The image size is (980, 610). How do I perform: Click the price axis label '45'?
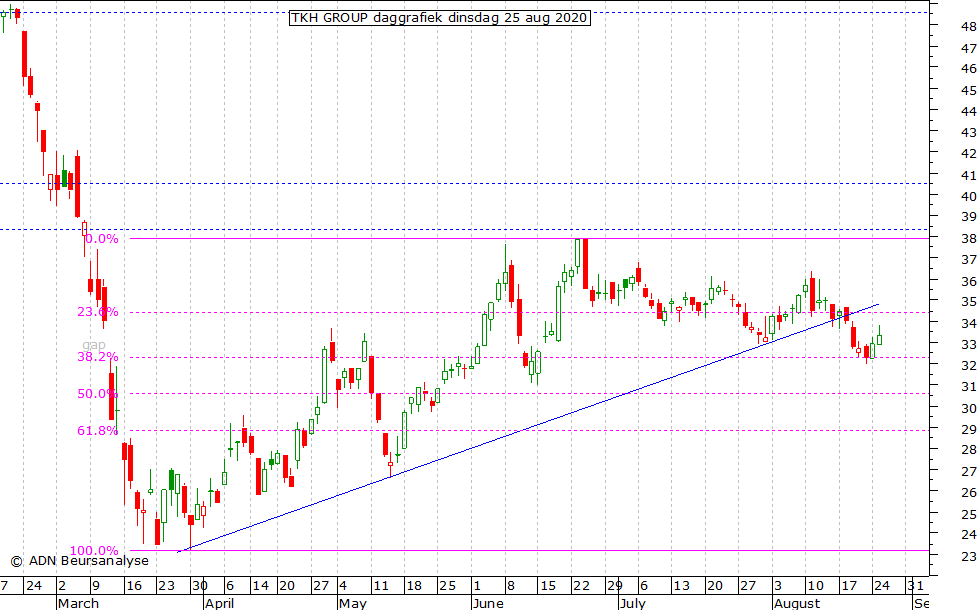click(969, 91)
